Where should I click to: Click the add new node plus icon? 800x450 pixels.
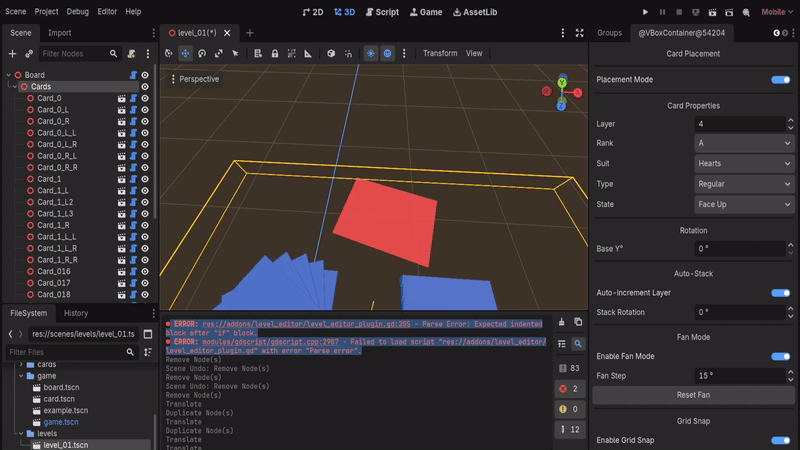click(12, 53)
